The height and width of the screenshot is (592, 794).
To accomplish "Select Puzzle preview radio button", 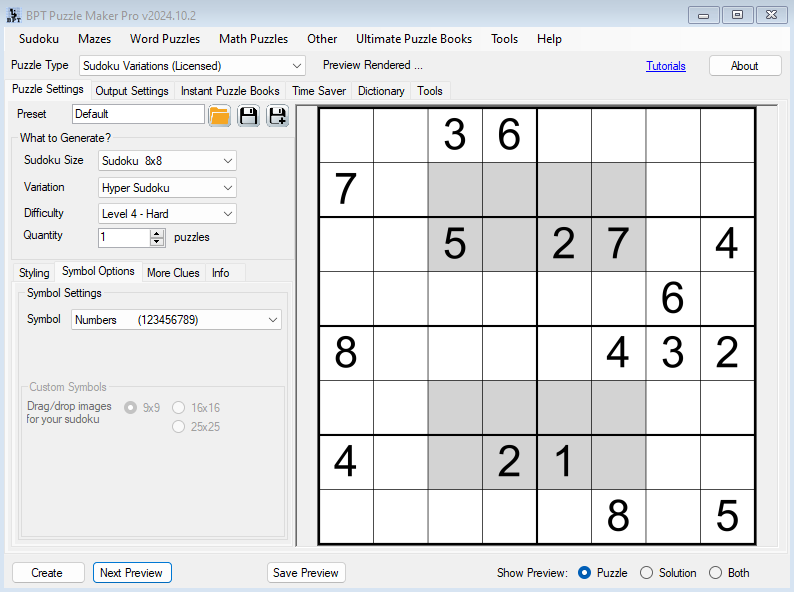I will (x=584, y=573).
